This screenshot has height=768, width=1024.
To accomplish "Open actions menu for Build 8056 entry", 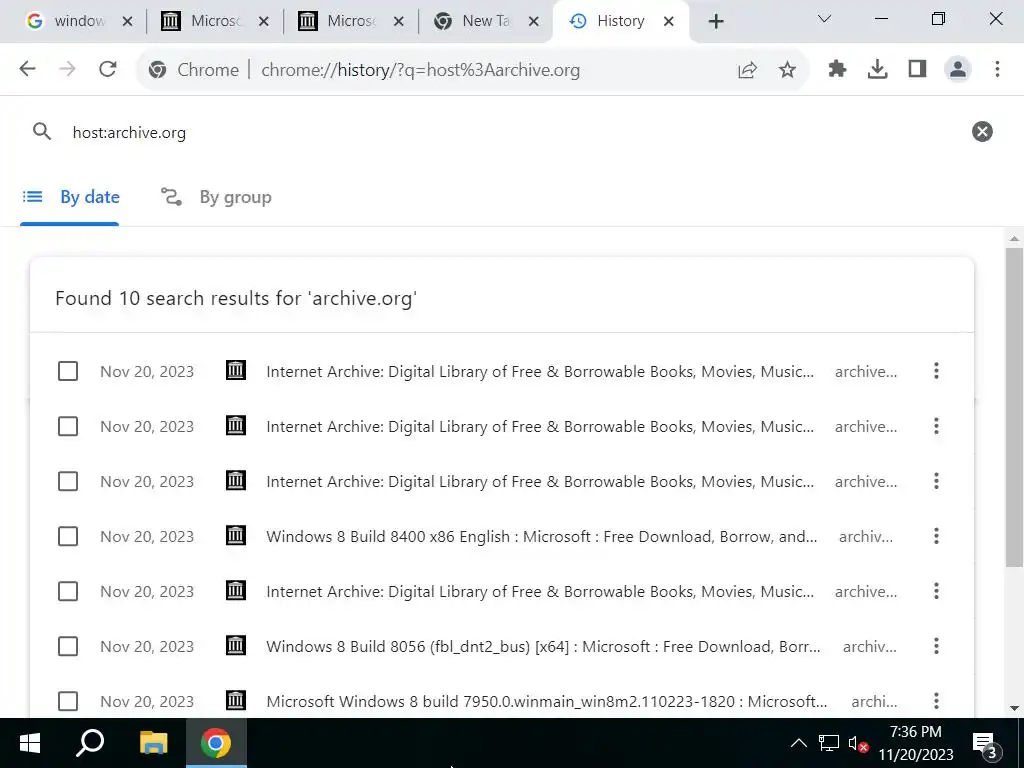I will pyautogui.click(x=936, y=646).
